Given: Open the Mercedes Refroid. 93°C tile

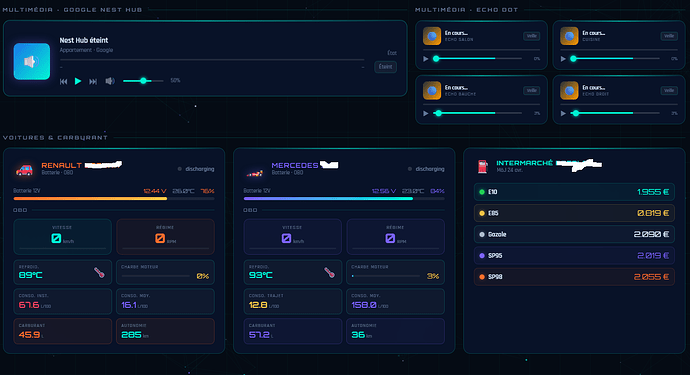Looking at the screenshot, I should tap(293, 272).
